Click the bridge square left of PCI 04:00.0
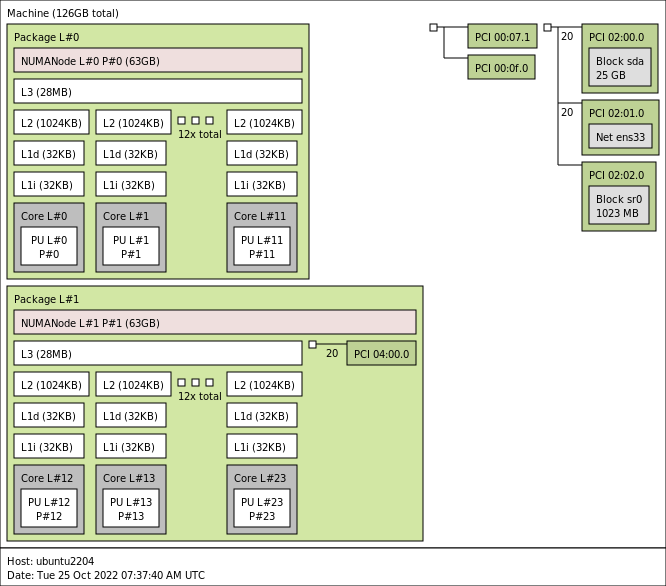The image size is (666, 586). [x=312, y=344]
